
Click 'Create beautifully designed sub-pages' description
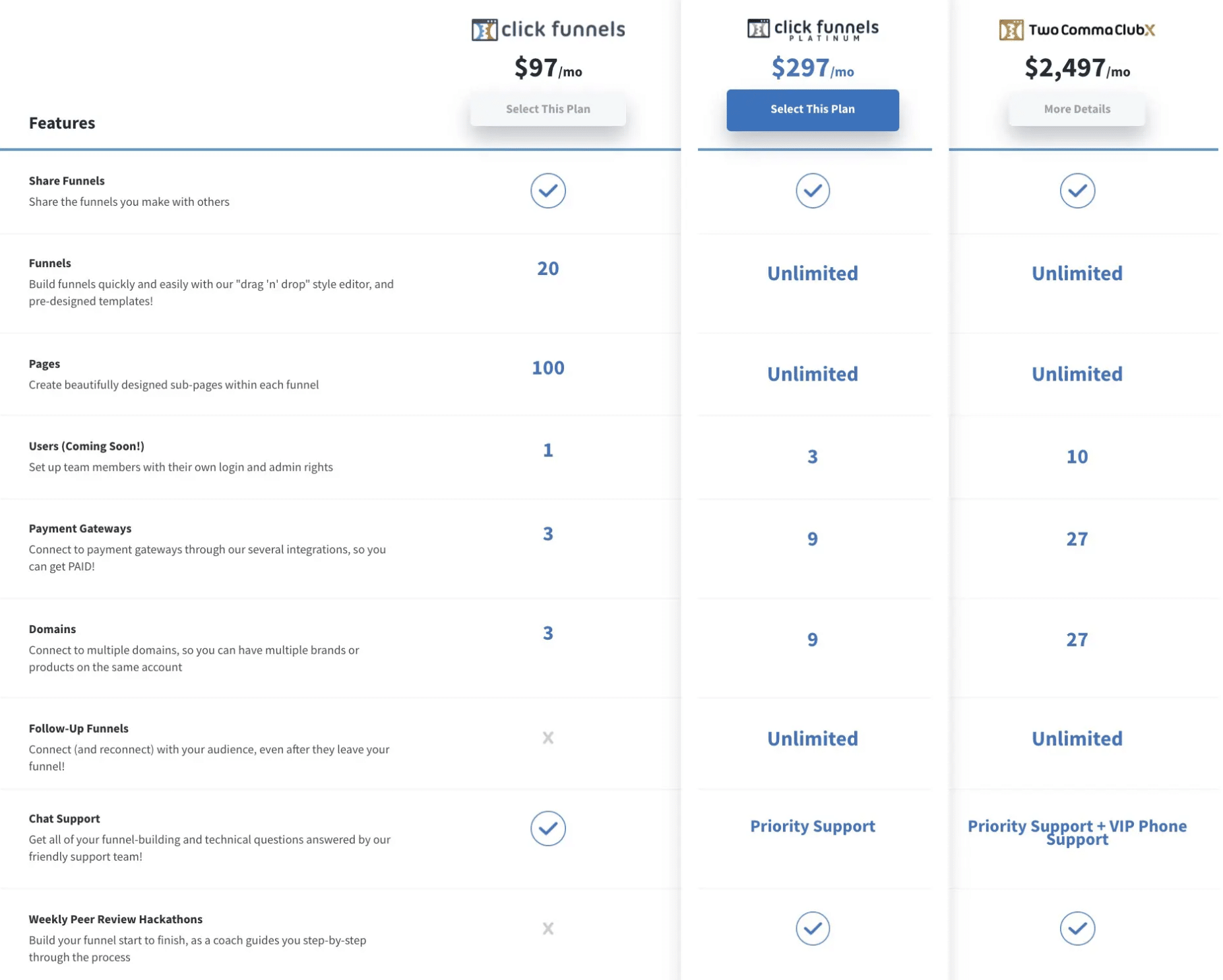click(x=173, y=385)
